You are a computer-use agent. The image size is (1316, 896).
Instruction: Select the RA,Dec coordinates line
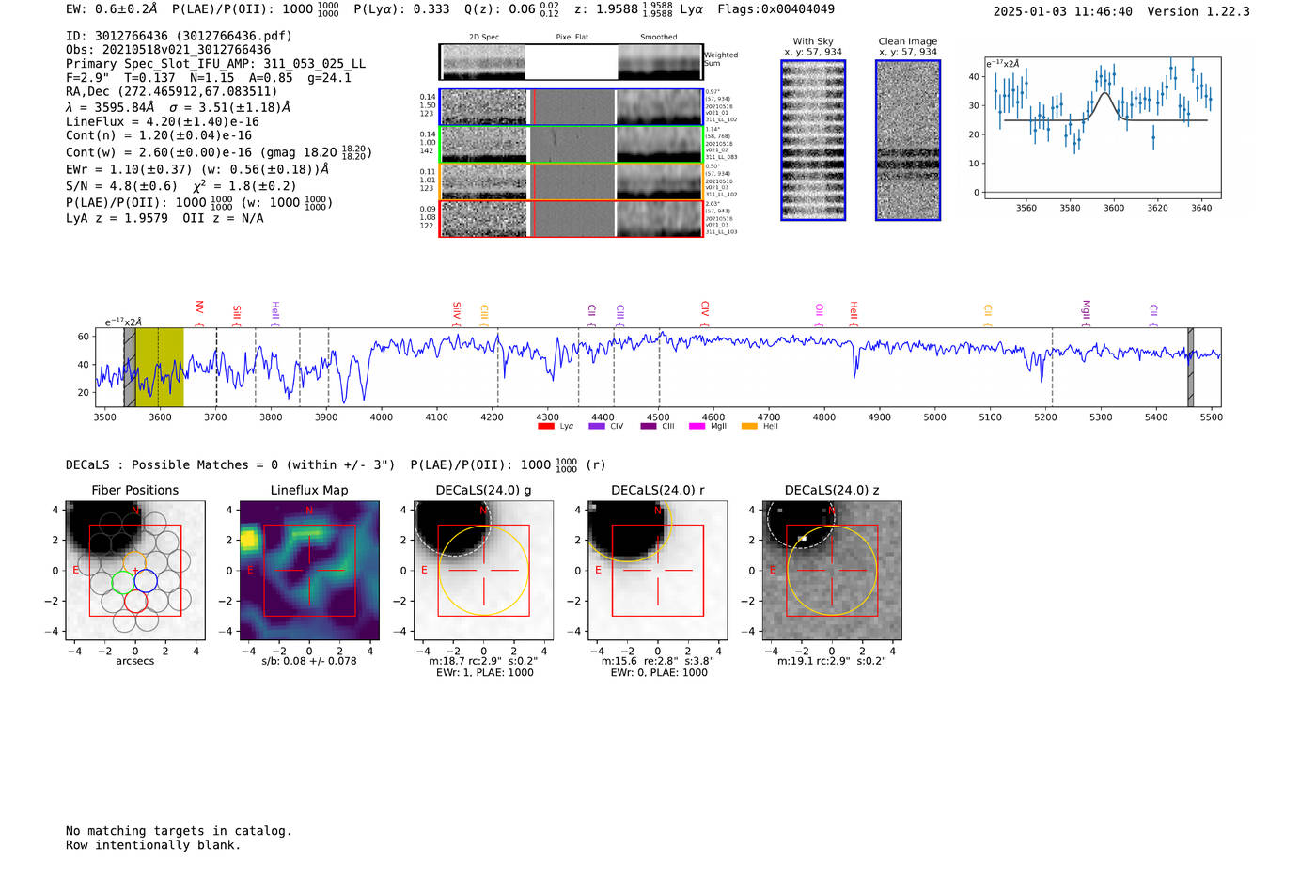(172, 92)
